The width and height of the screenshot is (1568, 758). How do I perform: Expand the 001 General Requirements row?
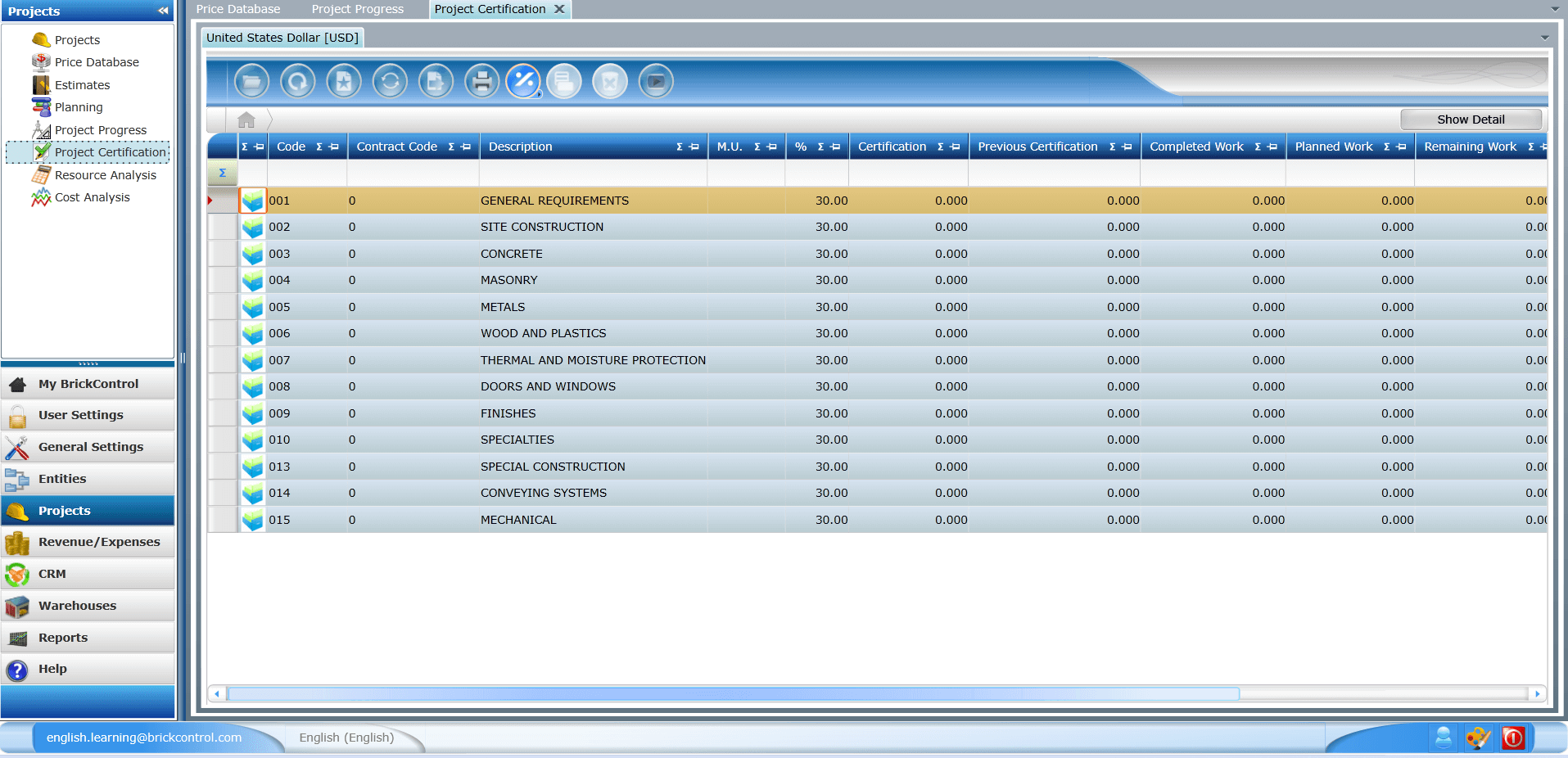tap(253, 201)
